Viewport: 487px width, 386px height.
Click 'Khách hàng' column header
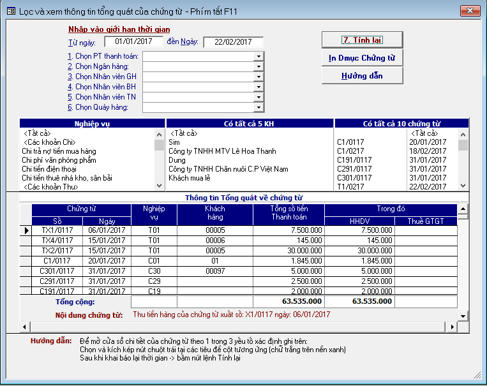click(215, 213)
